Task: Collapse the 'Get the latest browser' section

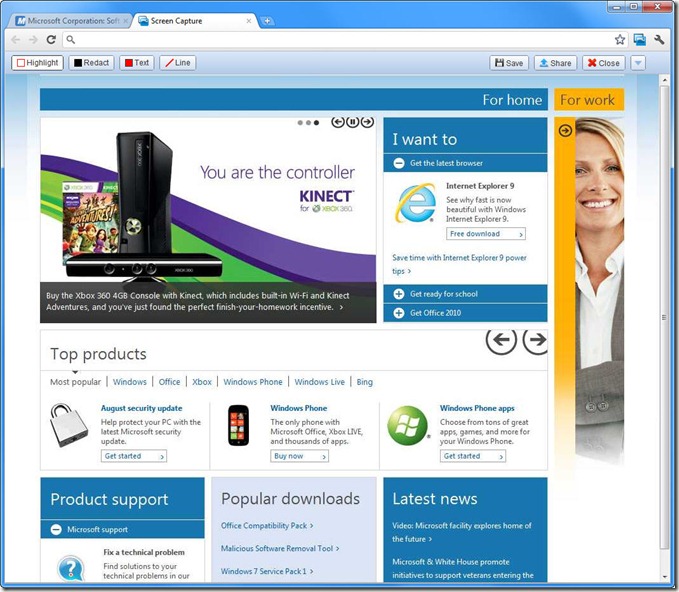Action: (x=399, y=163)
